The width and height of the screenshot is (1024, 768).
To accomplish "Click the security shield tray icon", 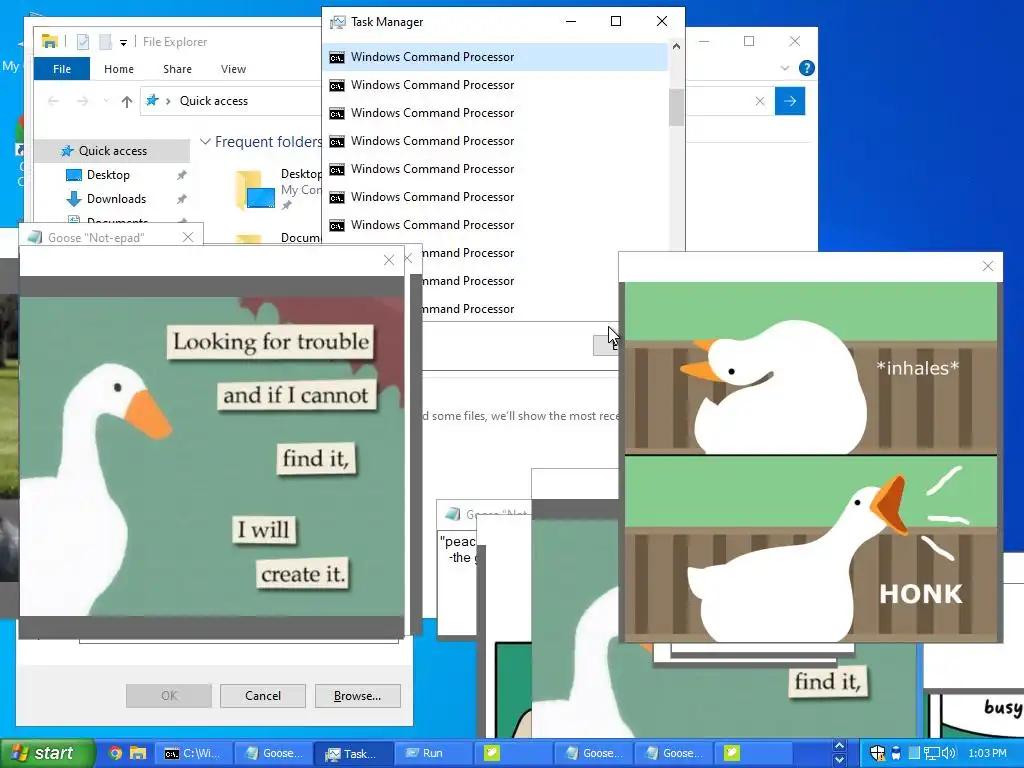I will (x=878, y=753).
